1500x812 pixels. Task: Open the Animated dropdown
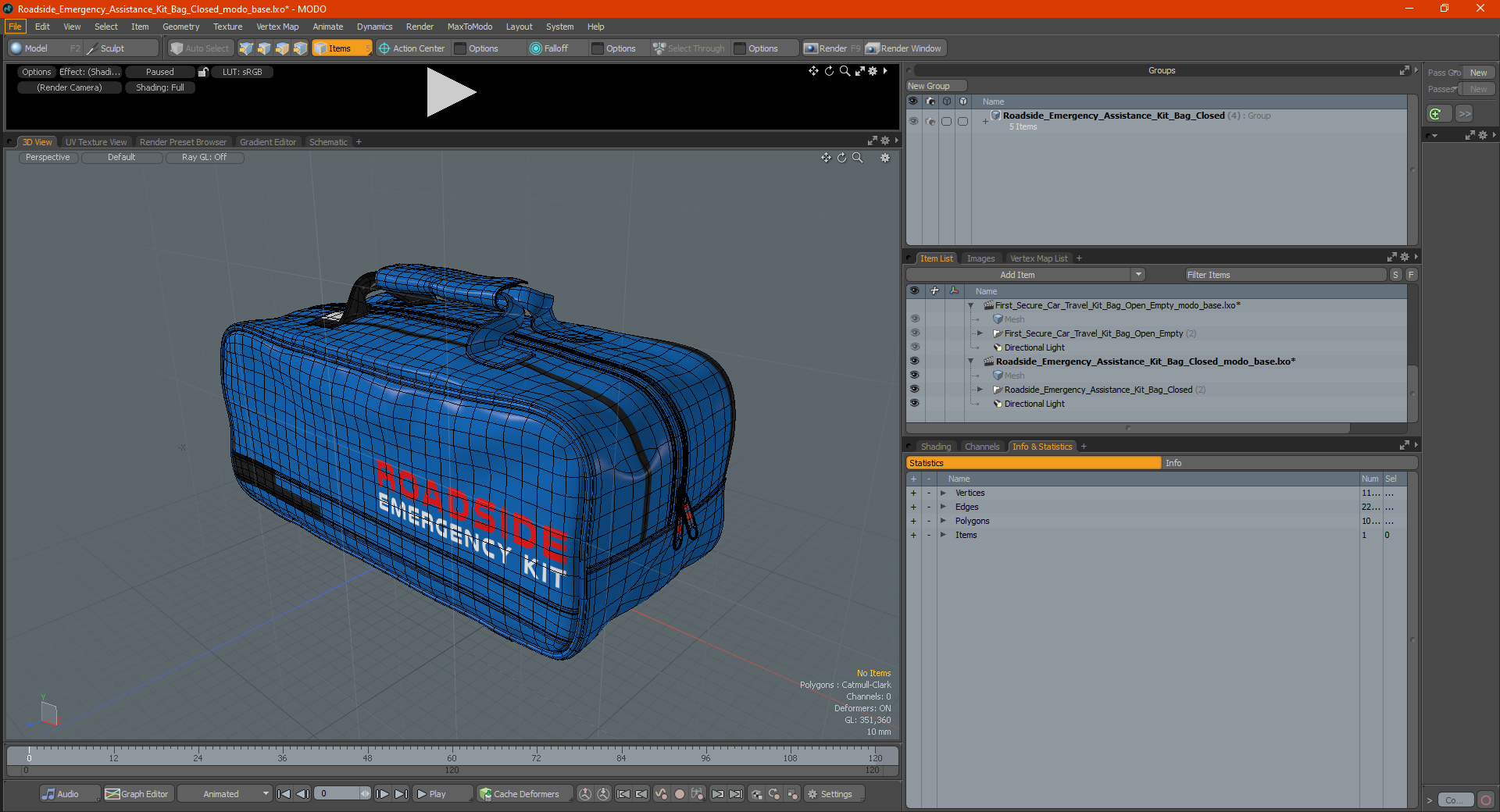225,794
